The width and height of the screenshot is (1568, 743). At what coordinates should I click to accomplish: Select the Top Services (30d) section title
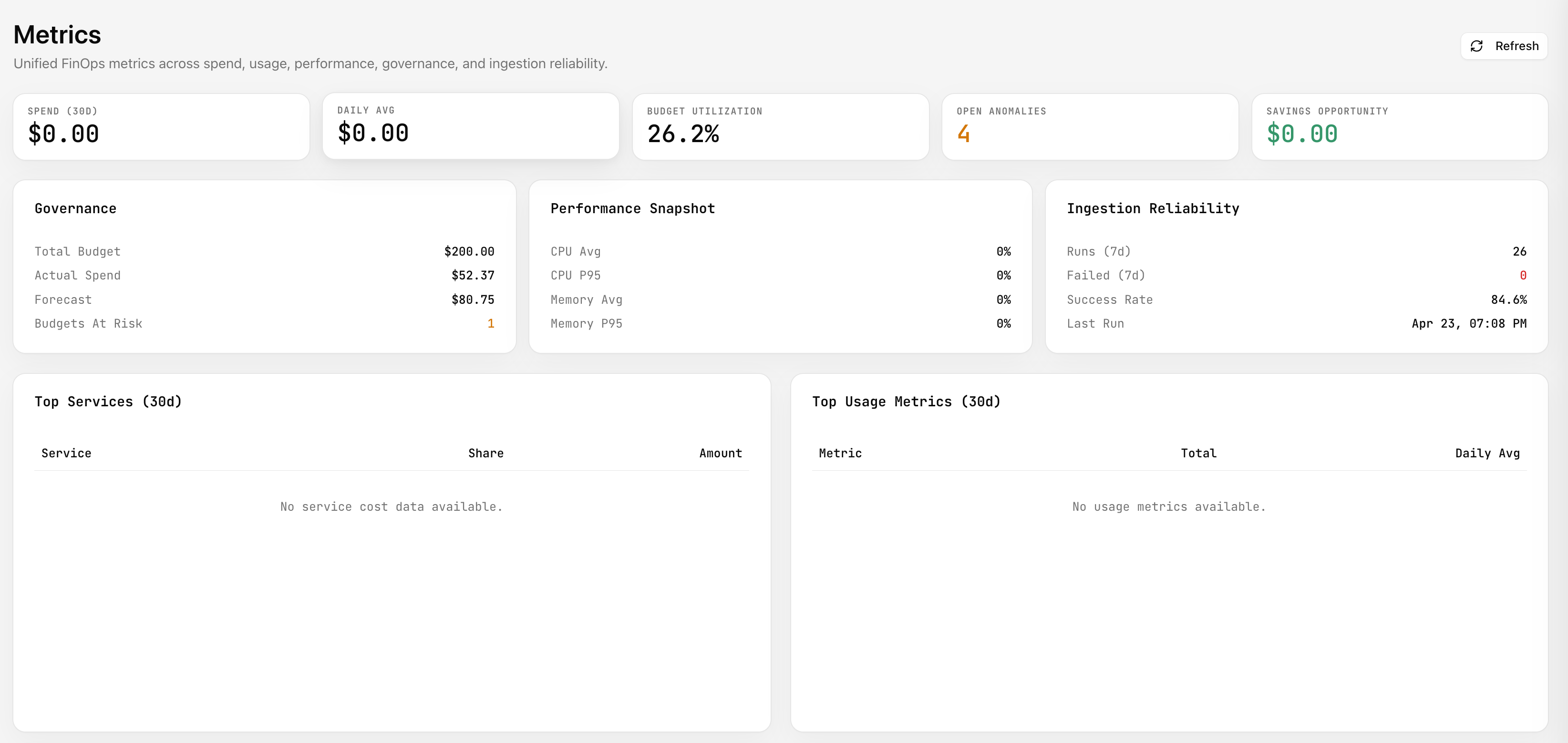coord(108,401)
